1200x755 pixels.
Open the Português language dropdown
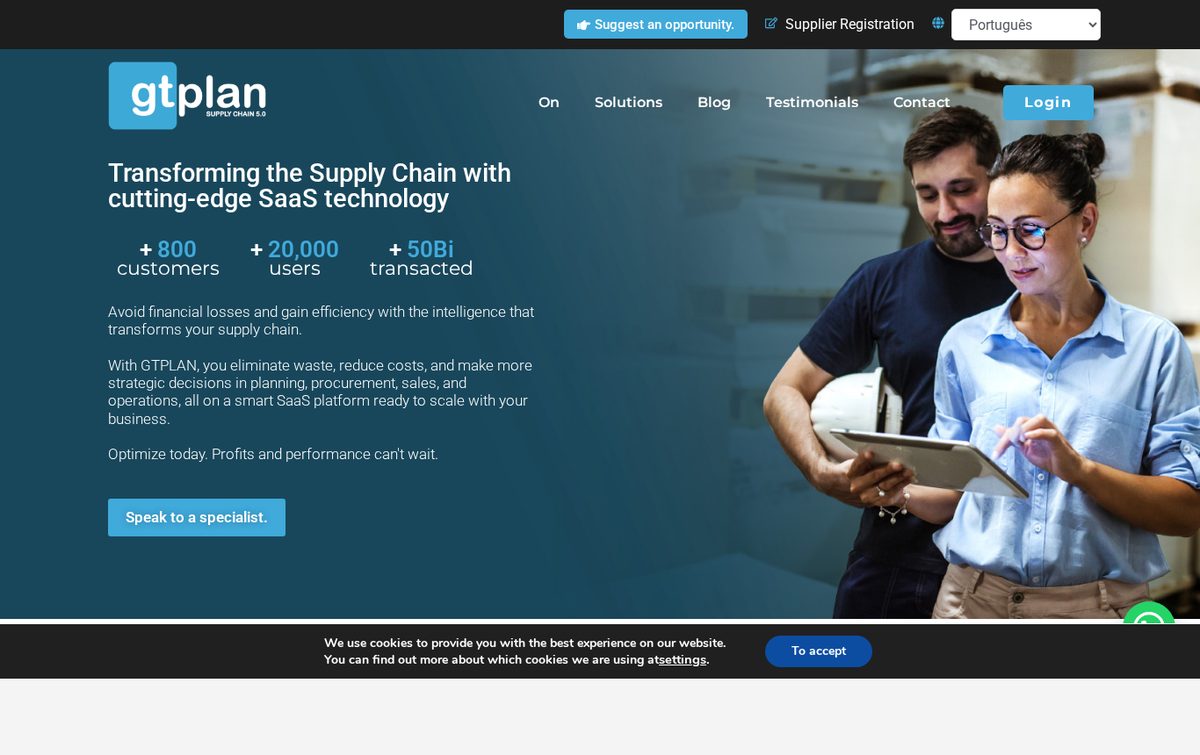(1025, 25)
